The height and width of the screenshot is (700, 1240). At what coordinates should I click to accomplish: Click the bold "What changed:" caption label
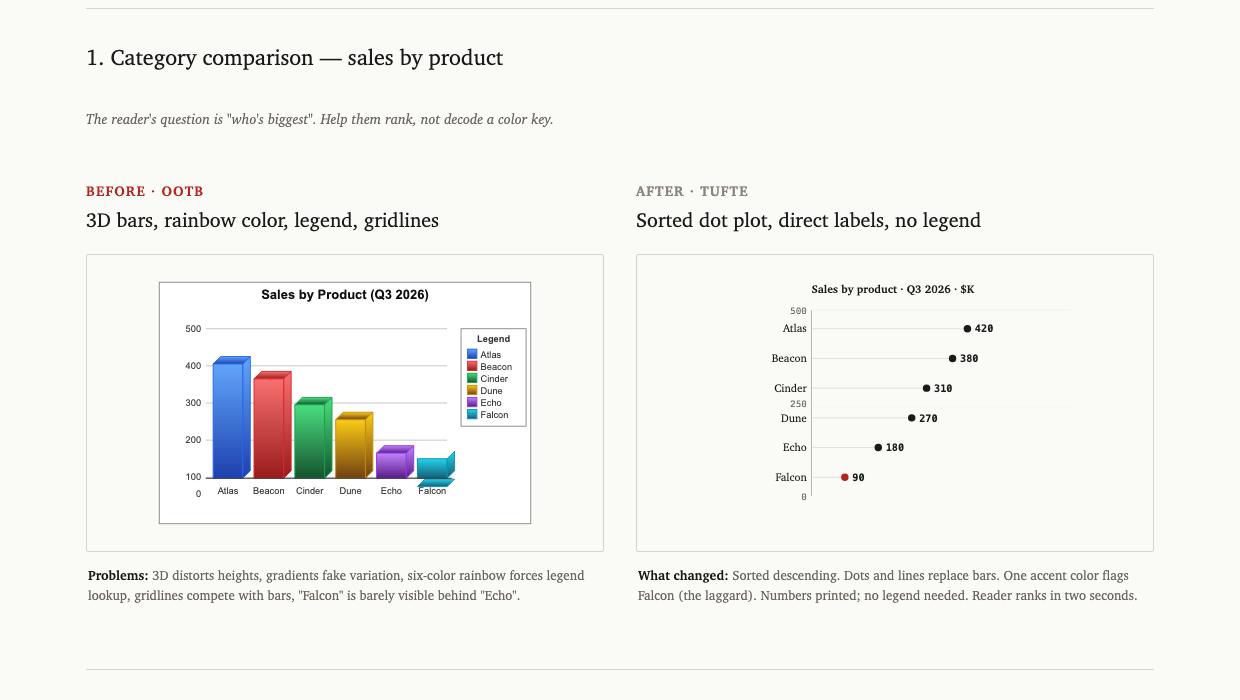[683, 576]
